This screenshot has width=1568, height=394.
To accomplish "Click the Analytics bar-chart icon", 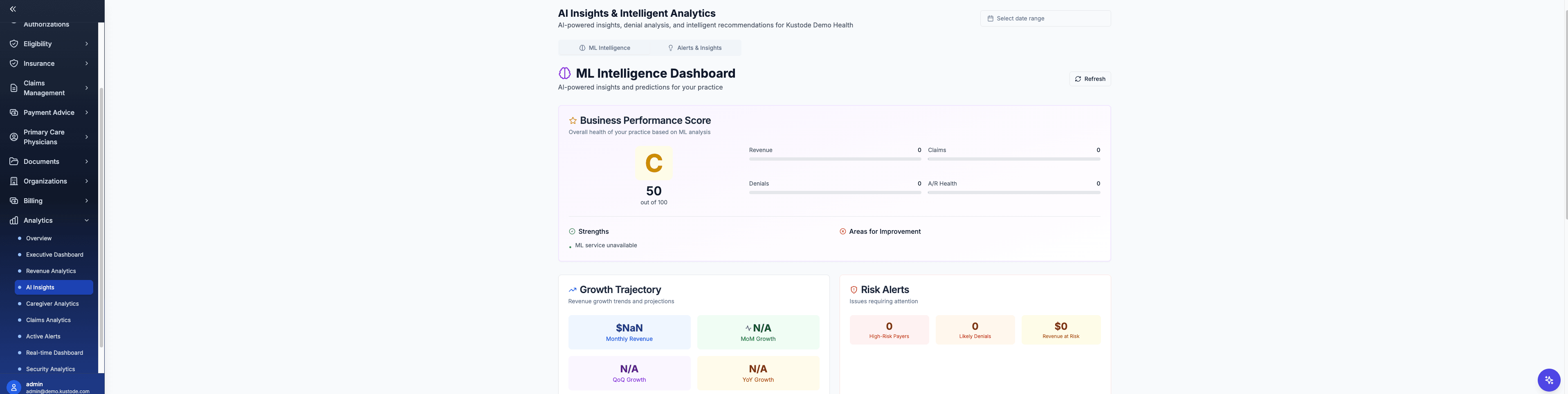I will (x=13, y=220).
